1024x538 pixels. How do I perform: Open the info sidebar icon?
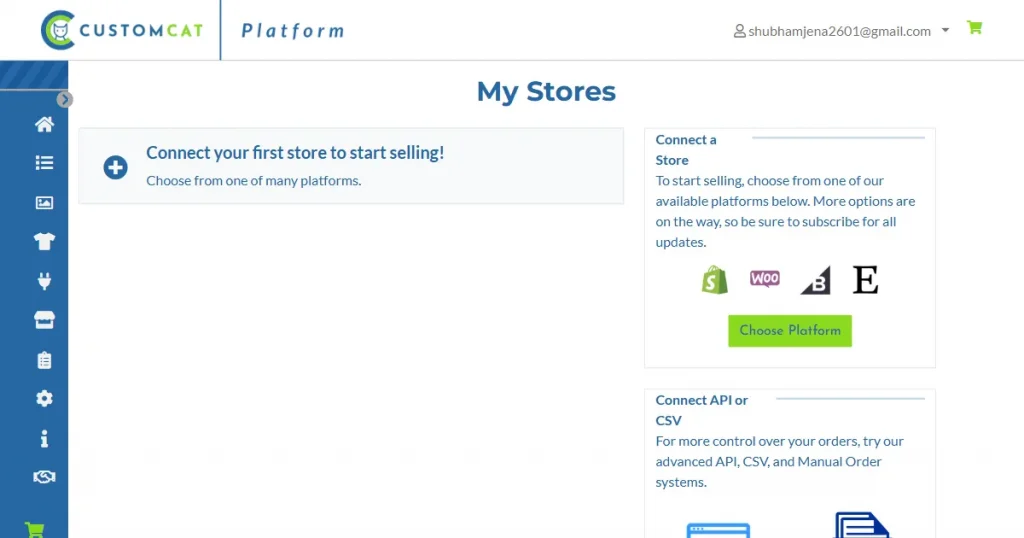[x=44, y=438]
